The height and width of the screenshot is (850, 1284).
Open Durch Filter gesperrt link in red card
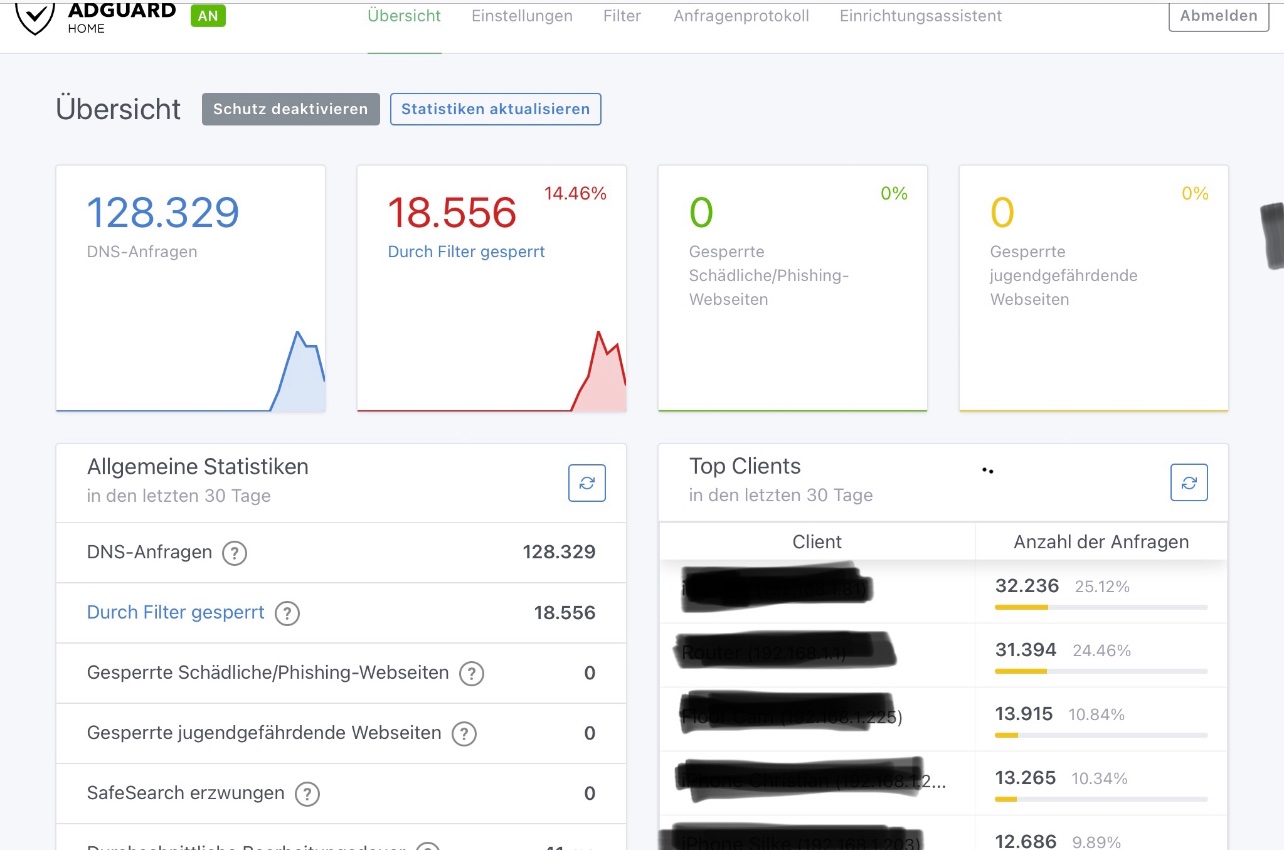tap(466, 252)
